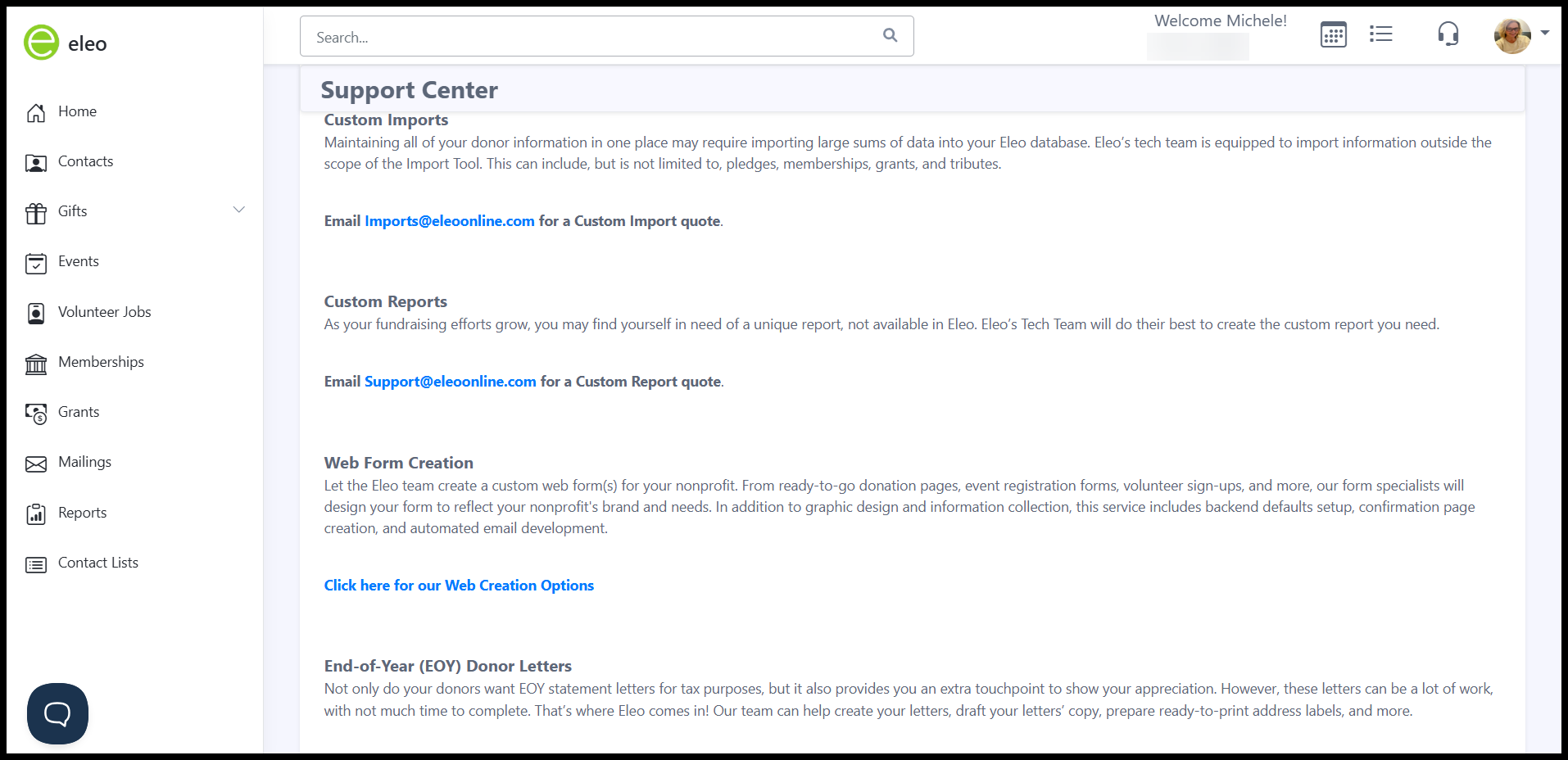Open Contacts in sidebar

click(85, 161)
